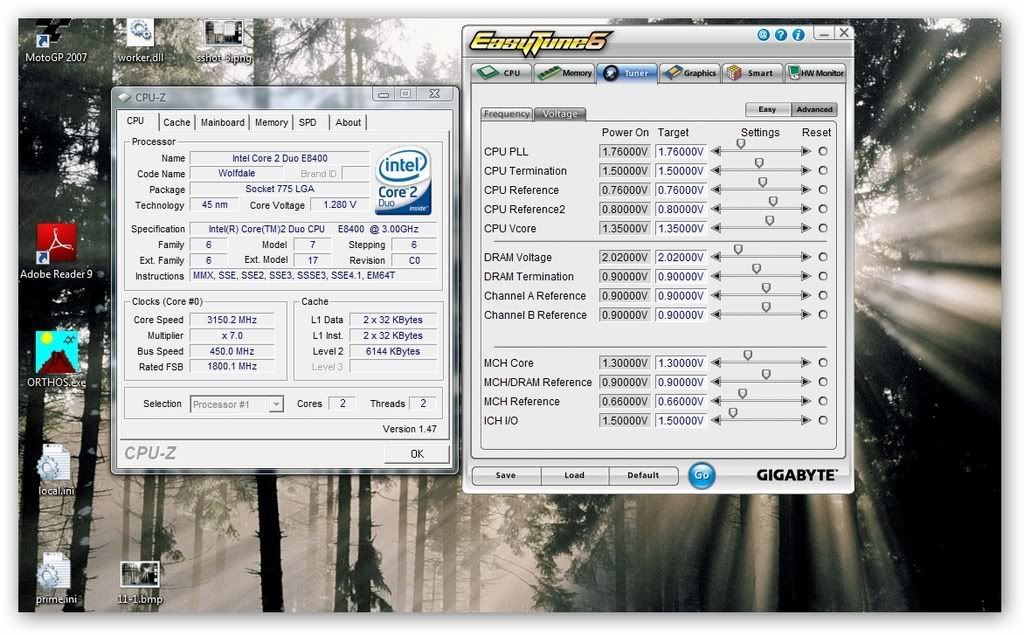Decrease DRAM Termination with left arrow
Viewport: 1024px width, 635px height.
(x=716, y=276)
